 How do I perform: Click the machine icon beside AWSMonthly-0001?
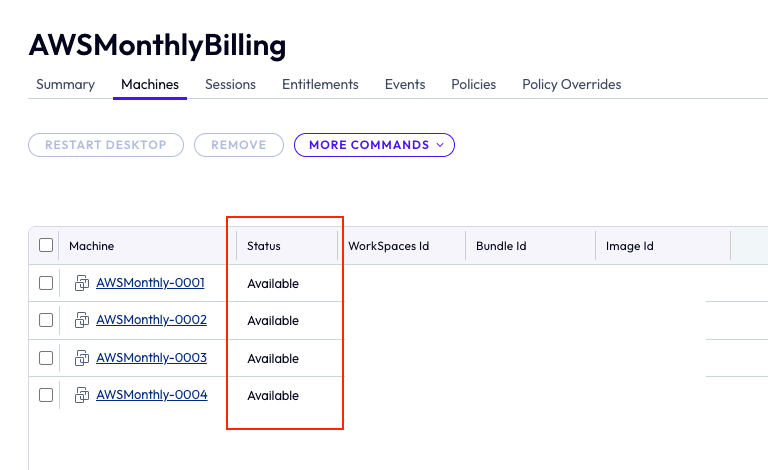coord(82,283)
